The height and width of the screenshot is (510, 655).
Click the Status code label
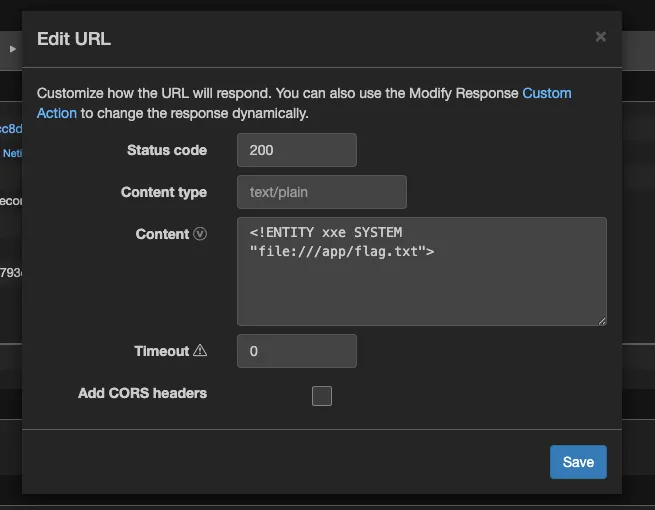[166, 150]
